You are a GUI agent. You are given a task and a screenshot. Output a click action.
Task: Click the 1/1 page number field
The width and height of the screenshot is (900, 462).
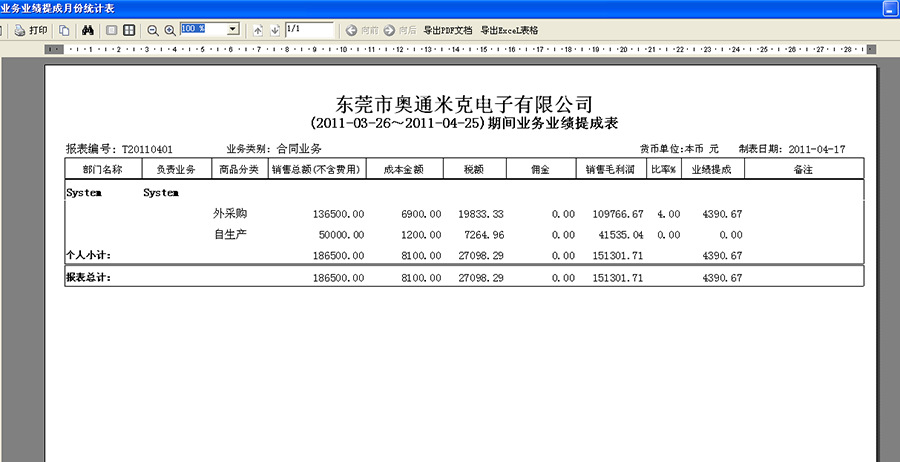tap(309, 29)
